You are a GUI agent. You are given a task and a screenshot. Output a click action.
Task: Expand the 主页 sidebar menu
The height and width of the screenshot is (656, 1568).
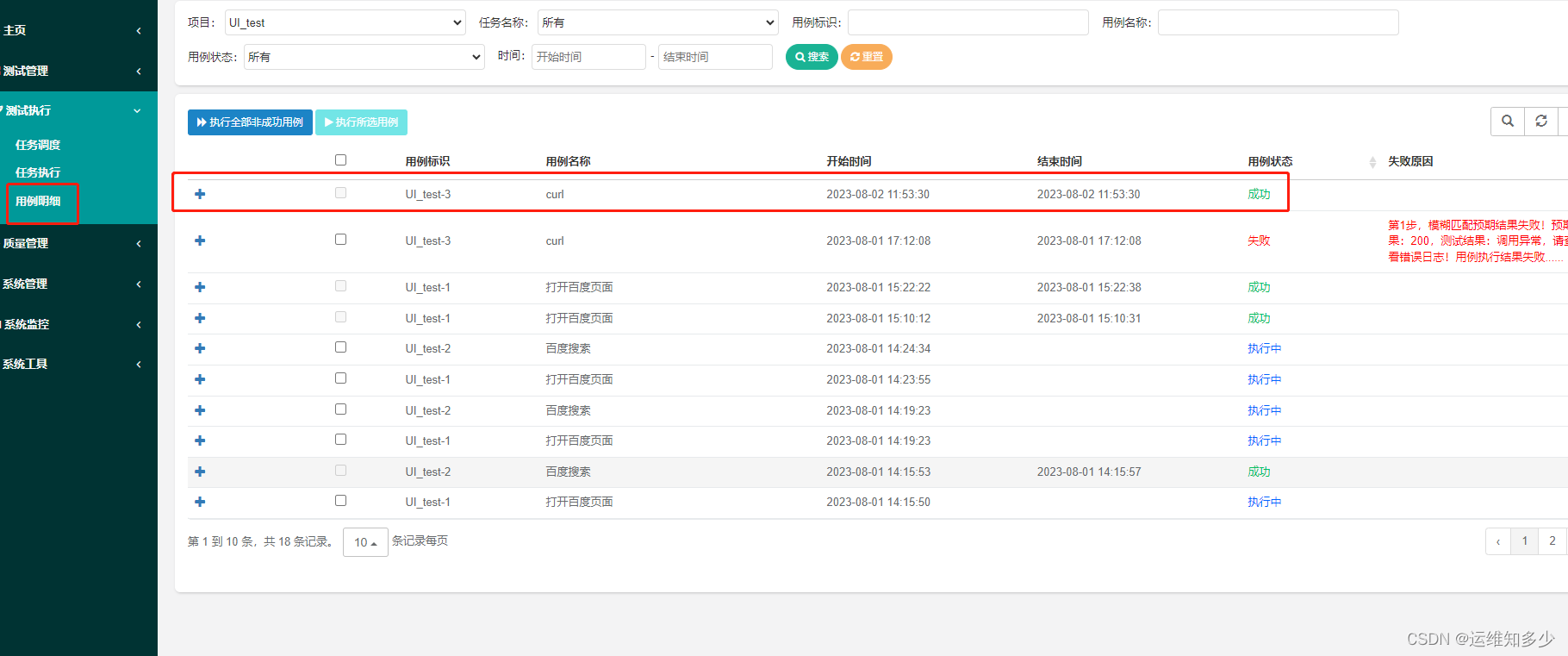point(78,30)
